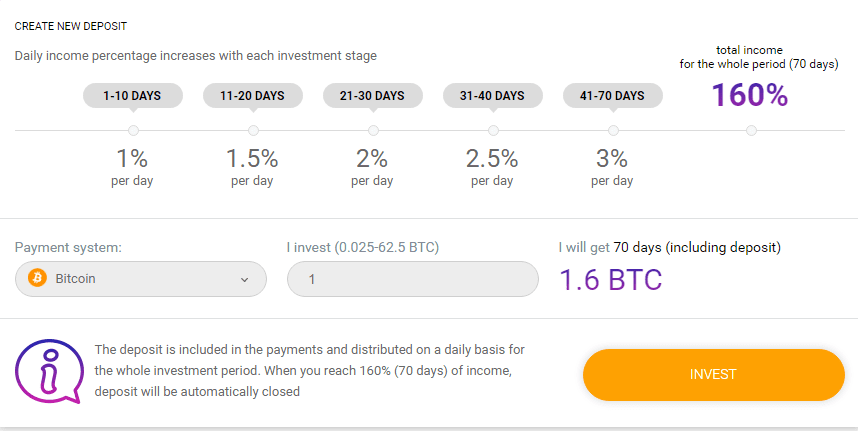Click timeline marker under 1-10 DAYS

click(134, 130)
